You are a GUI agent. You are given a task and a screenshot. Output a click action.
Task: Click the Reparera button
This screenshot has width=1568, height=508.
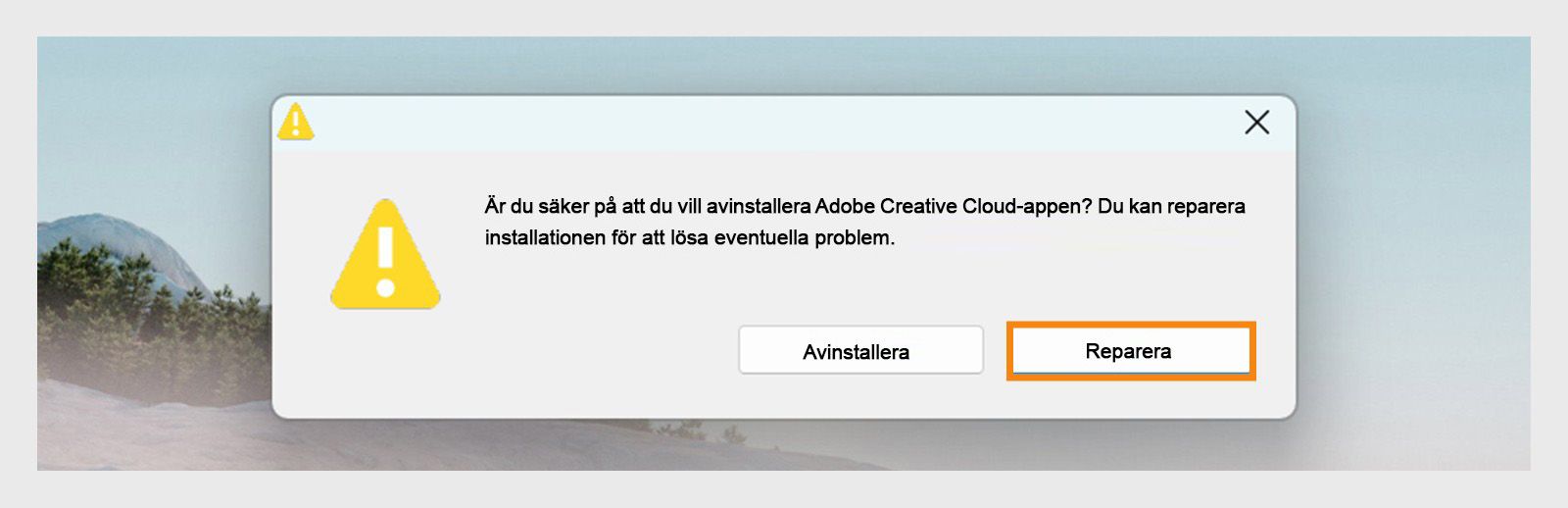[1130, 351]
